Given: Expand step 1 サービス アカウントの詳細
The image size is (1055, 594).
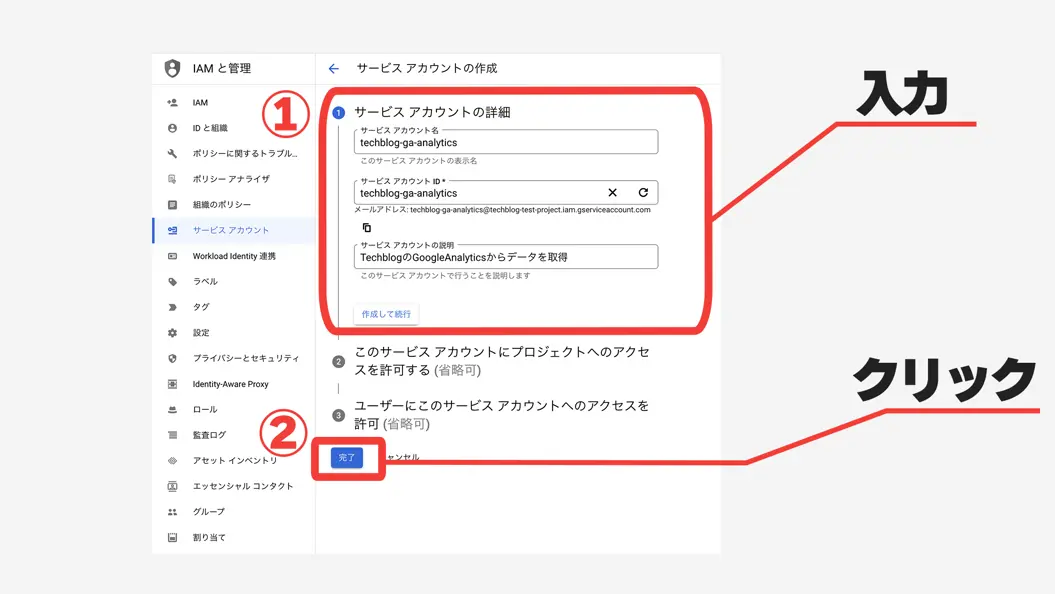Looking at the screenshot, I should tap(432, 112).
